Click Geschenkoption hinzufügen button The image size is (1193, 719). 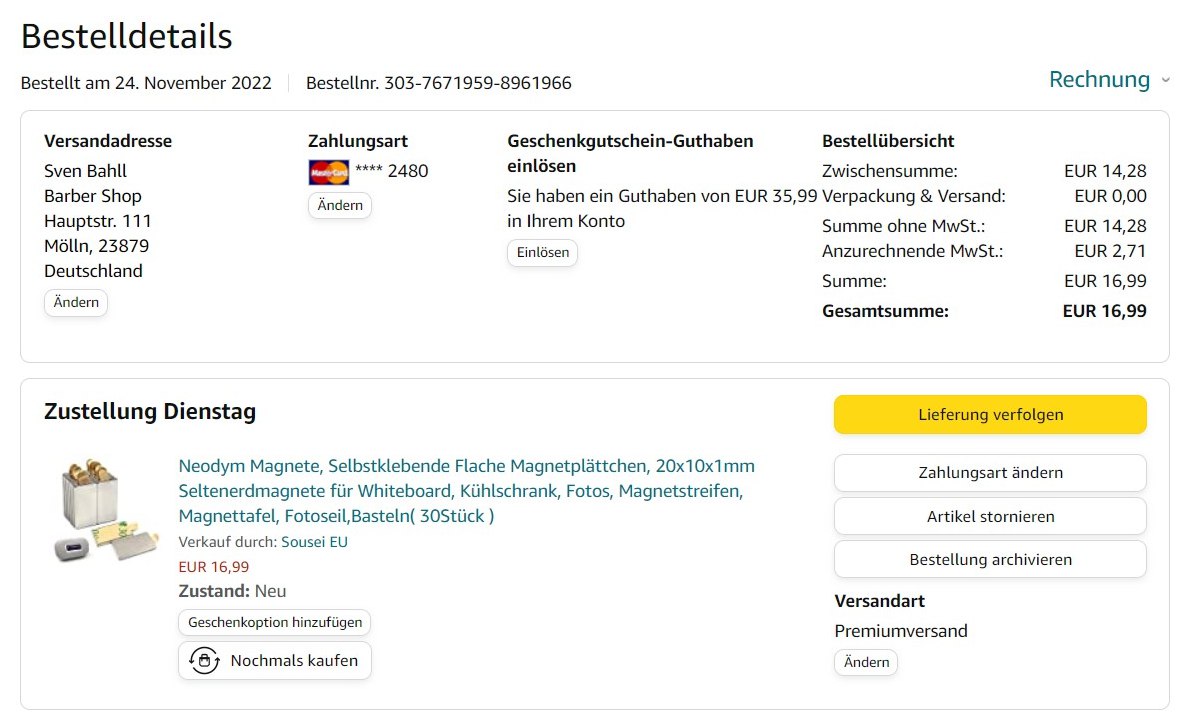[275, 623]
